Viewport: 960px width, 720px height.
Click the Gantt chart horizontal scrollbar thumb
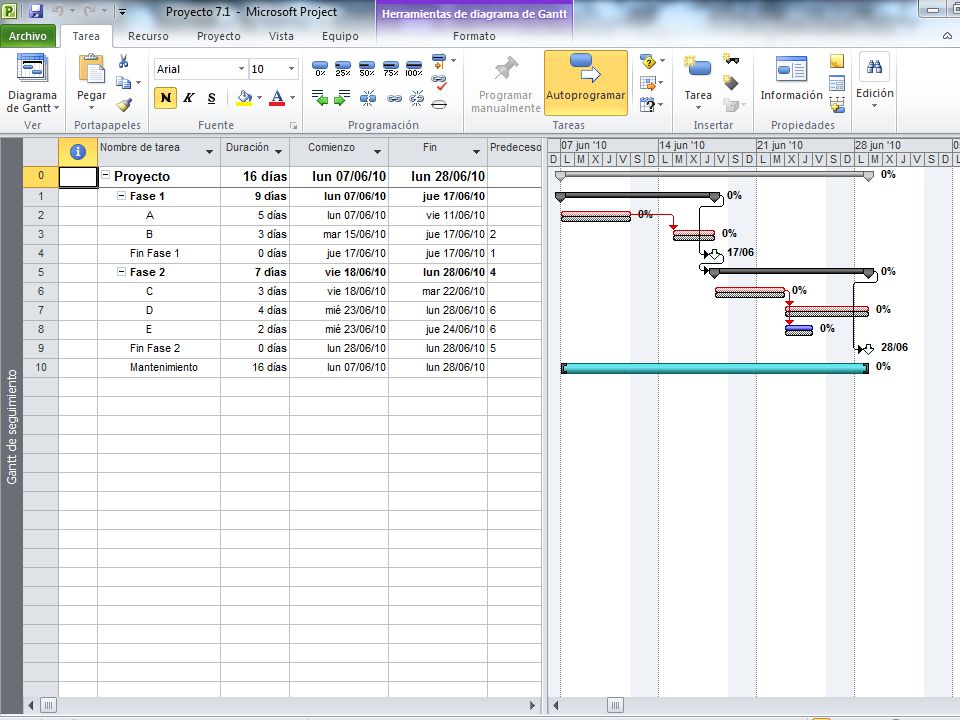pyautogui.click(x=615, y=705)
